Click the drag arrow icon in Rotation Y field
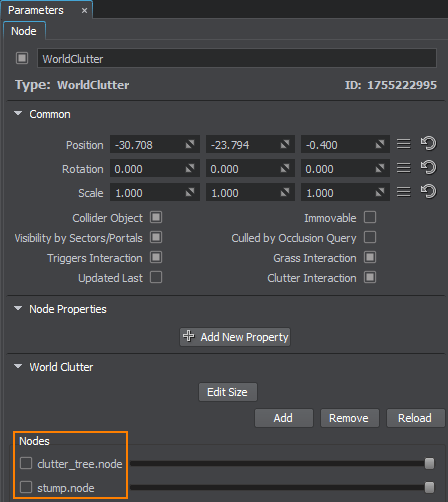 coord(285,169)
